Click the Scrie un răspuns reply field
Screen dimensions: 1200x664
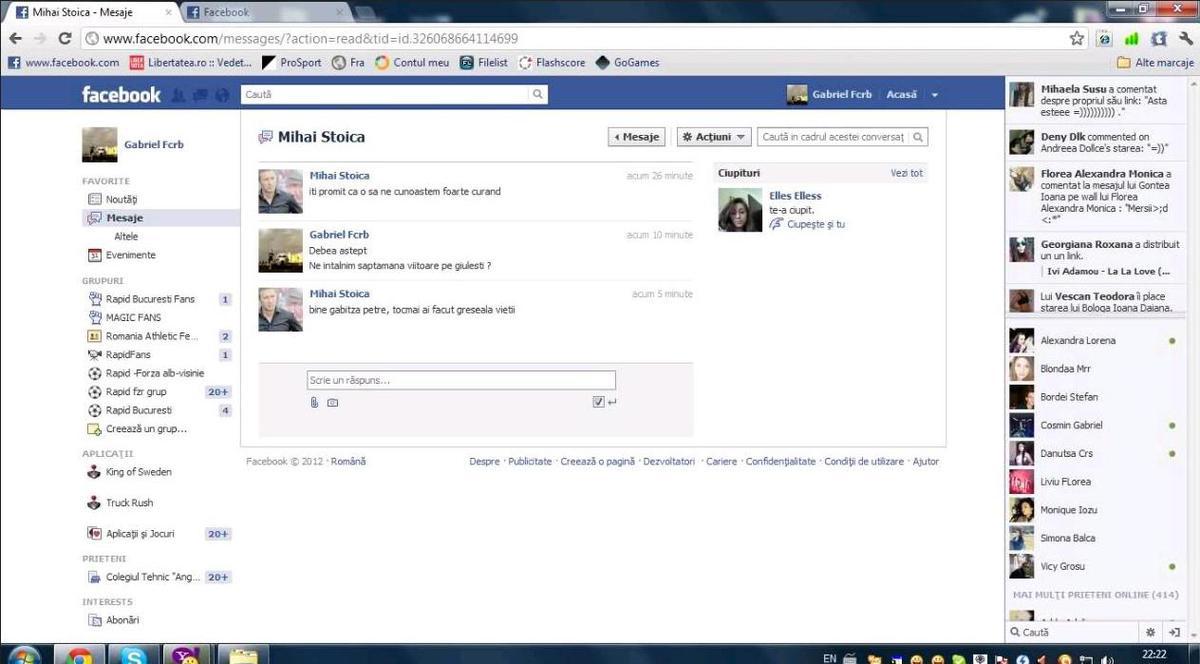click(x=460, y=380)
